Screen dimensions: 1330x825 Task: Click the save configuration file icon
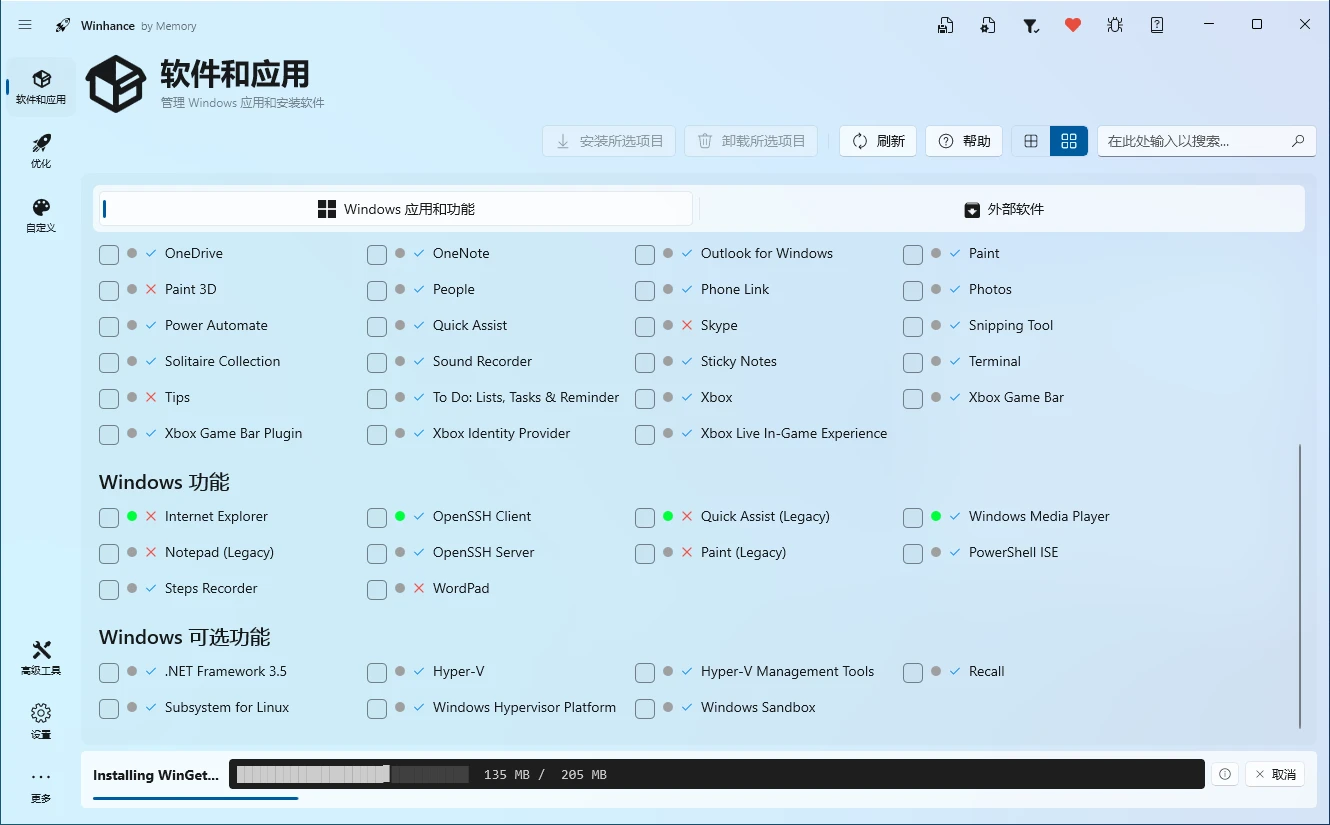(945, 26)
